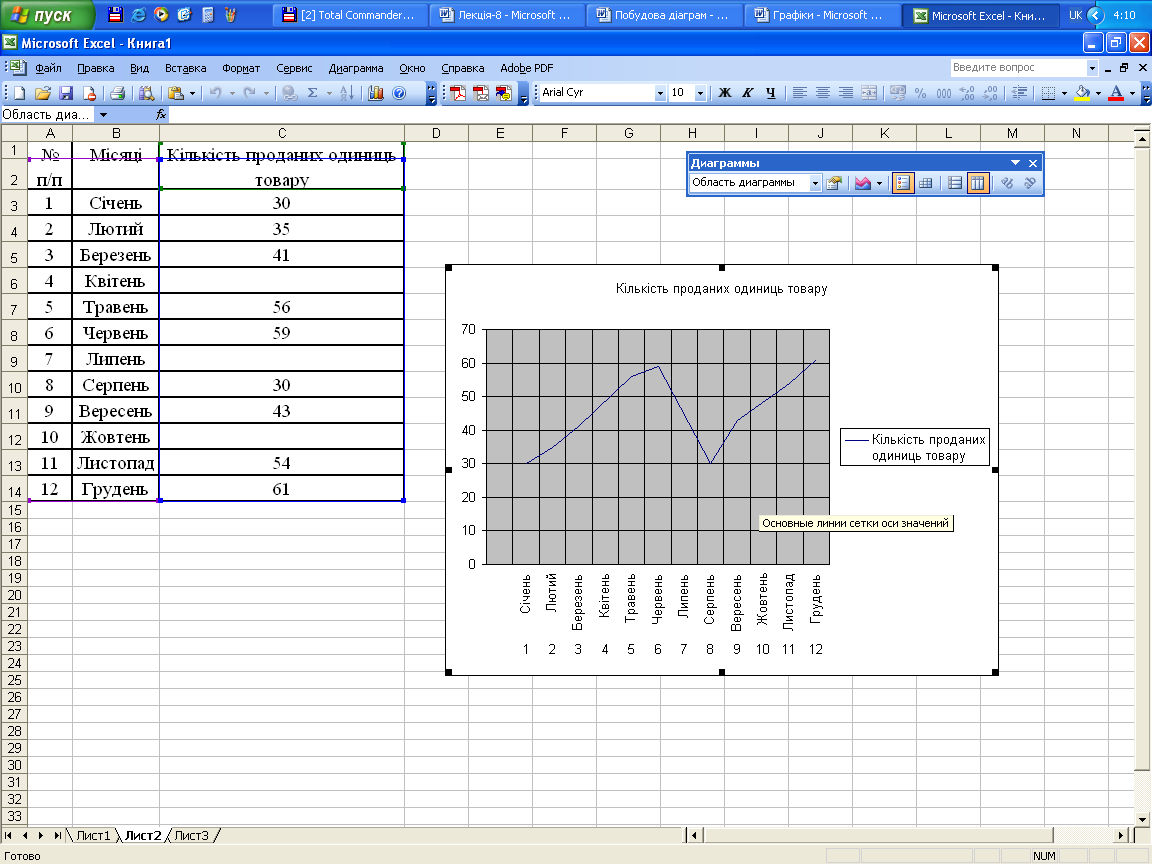Image resolution: width=1152 pixels, height=864 pixels.
Task: Click the Save icon in the toolbar
Action: click(x=66, y=93)
